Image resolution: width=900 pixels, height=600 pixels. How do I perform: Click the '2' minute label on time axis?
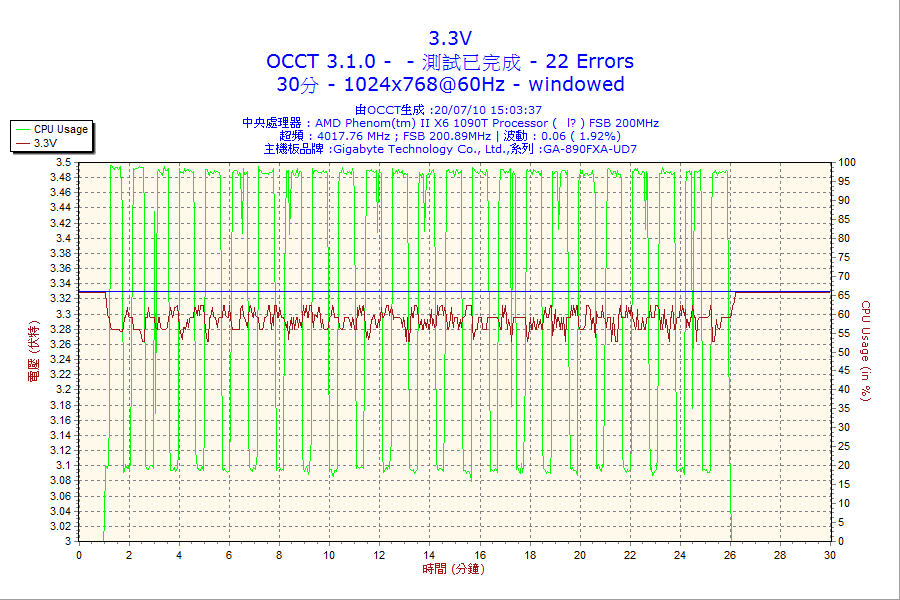coord(129,555)
